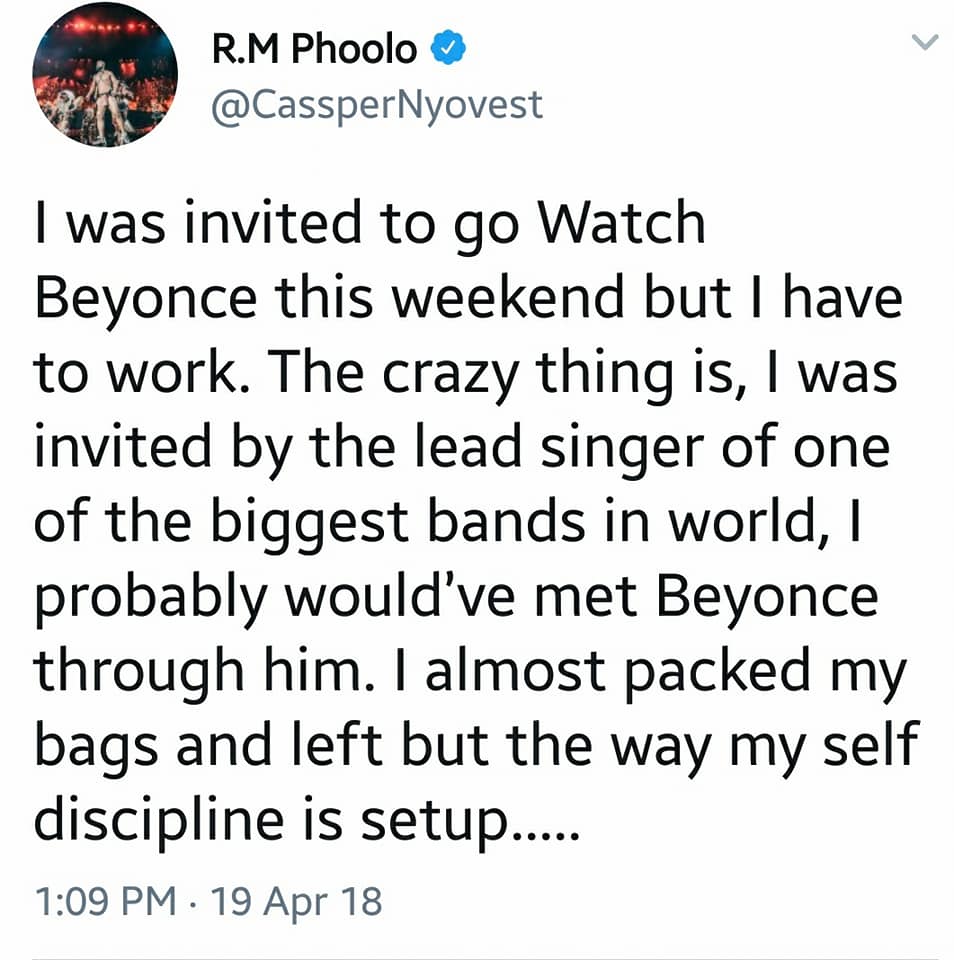Tap the words 'through him.'
This screenshot has height=960, width=954.
pyautogui.click(x=204, y=673)
